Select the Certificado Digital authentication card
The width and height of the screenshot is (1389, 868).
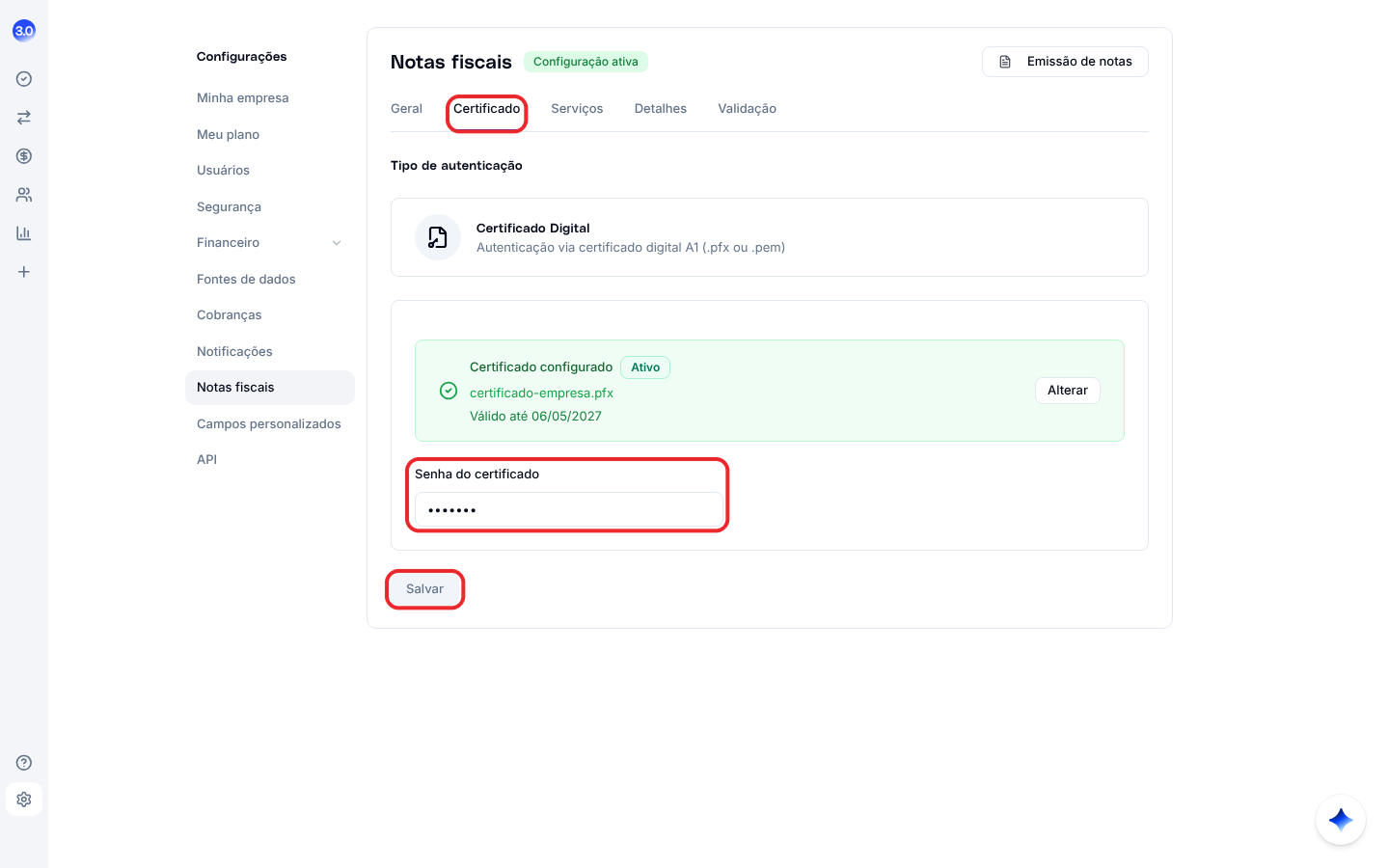770,237
